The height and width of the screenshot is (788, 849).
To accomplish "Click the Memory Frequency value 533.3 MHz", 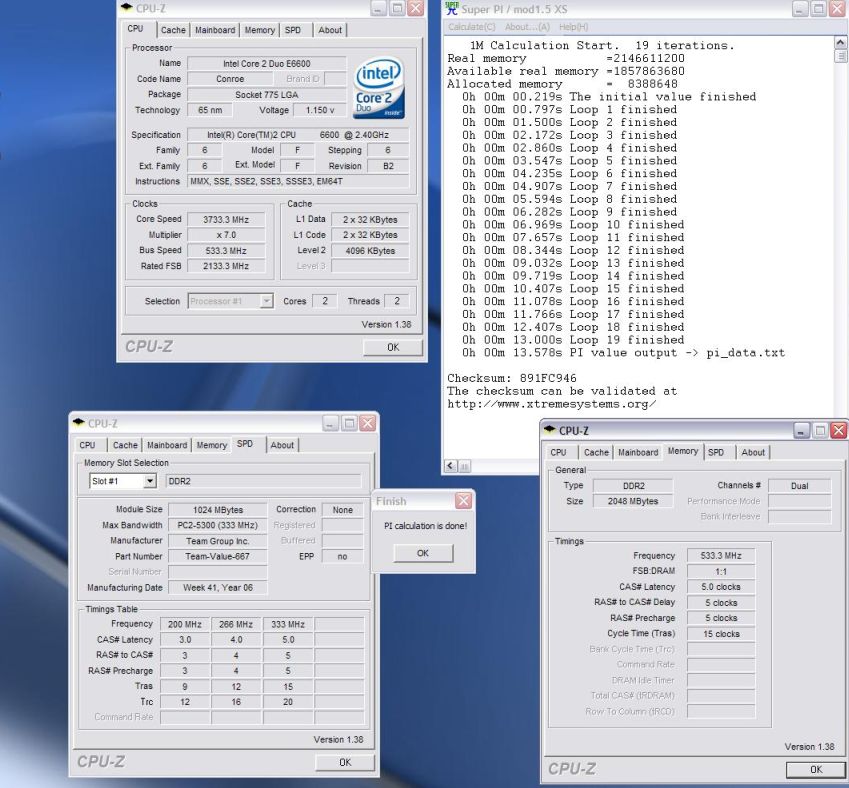I will 721,556.
